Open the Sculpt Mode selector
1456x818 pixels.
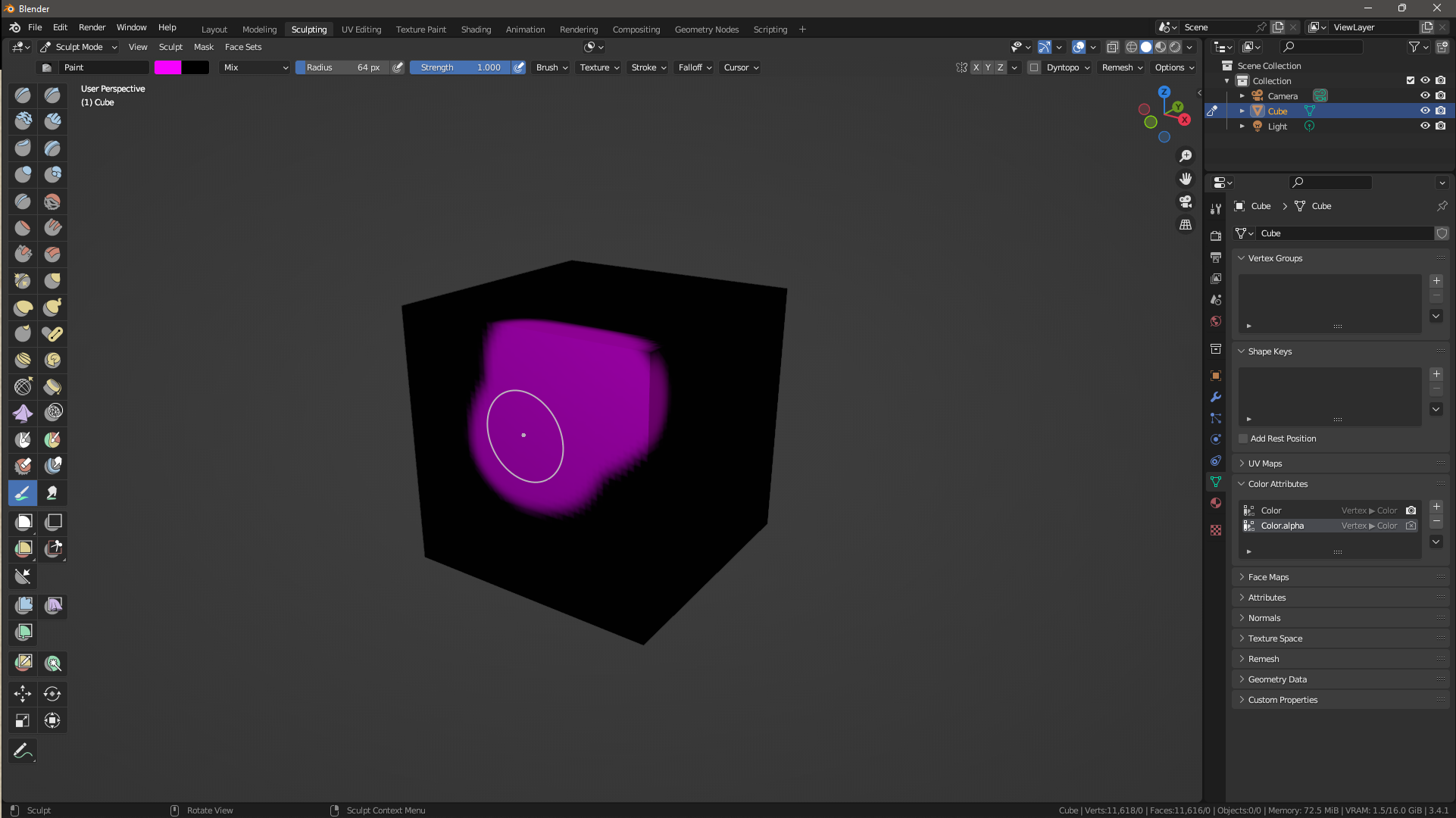pos(79,47)
